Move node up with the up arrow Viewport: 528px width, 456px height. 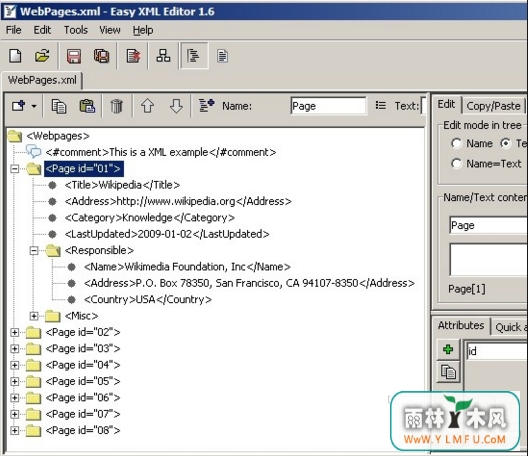coord(147,106)
